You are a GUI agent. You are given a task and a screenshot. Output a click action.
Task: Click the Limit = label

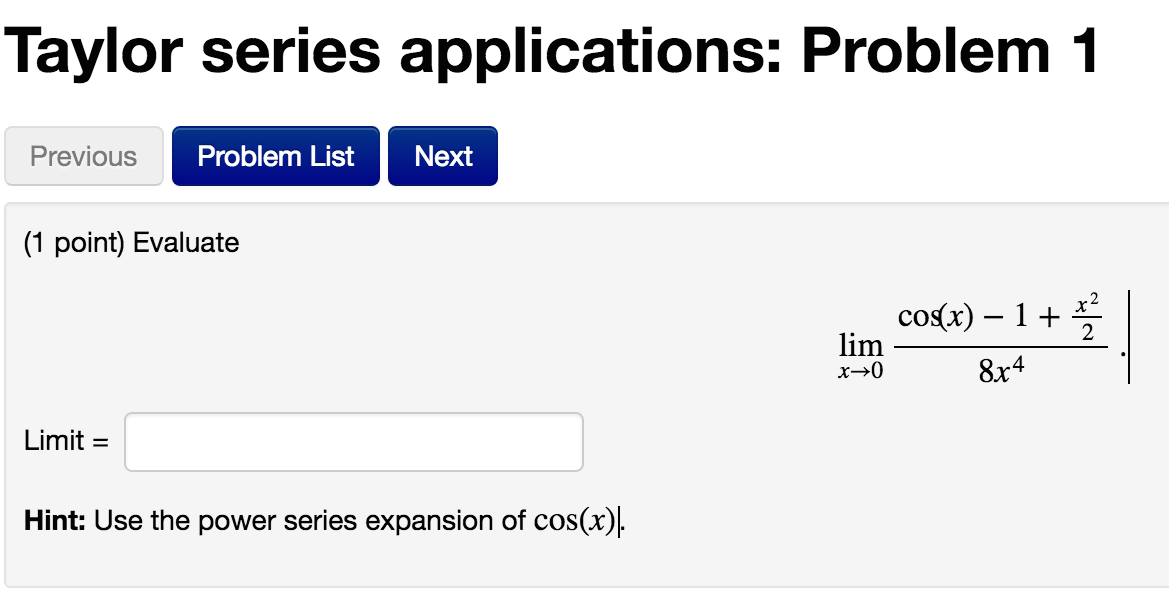point(63,441)
